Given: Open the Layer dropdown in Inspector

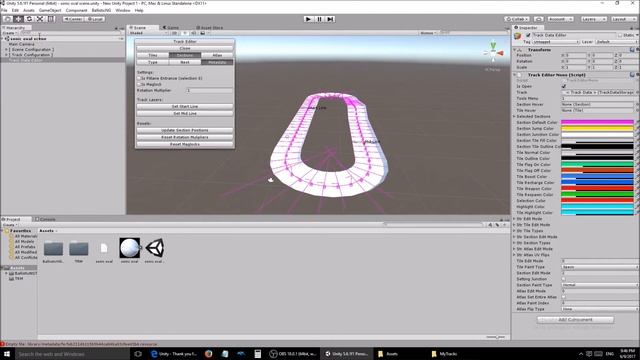Looking at the screenshot, I should (x=616, y=42).
